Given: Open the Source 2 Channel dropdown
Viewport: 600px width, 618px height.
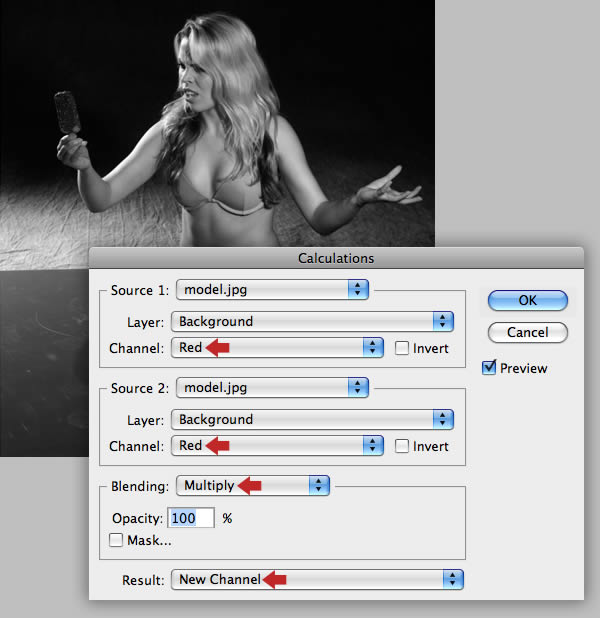Looking at the screenshot, I should coord(277,445).
